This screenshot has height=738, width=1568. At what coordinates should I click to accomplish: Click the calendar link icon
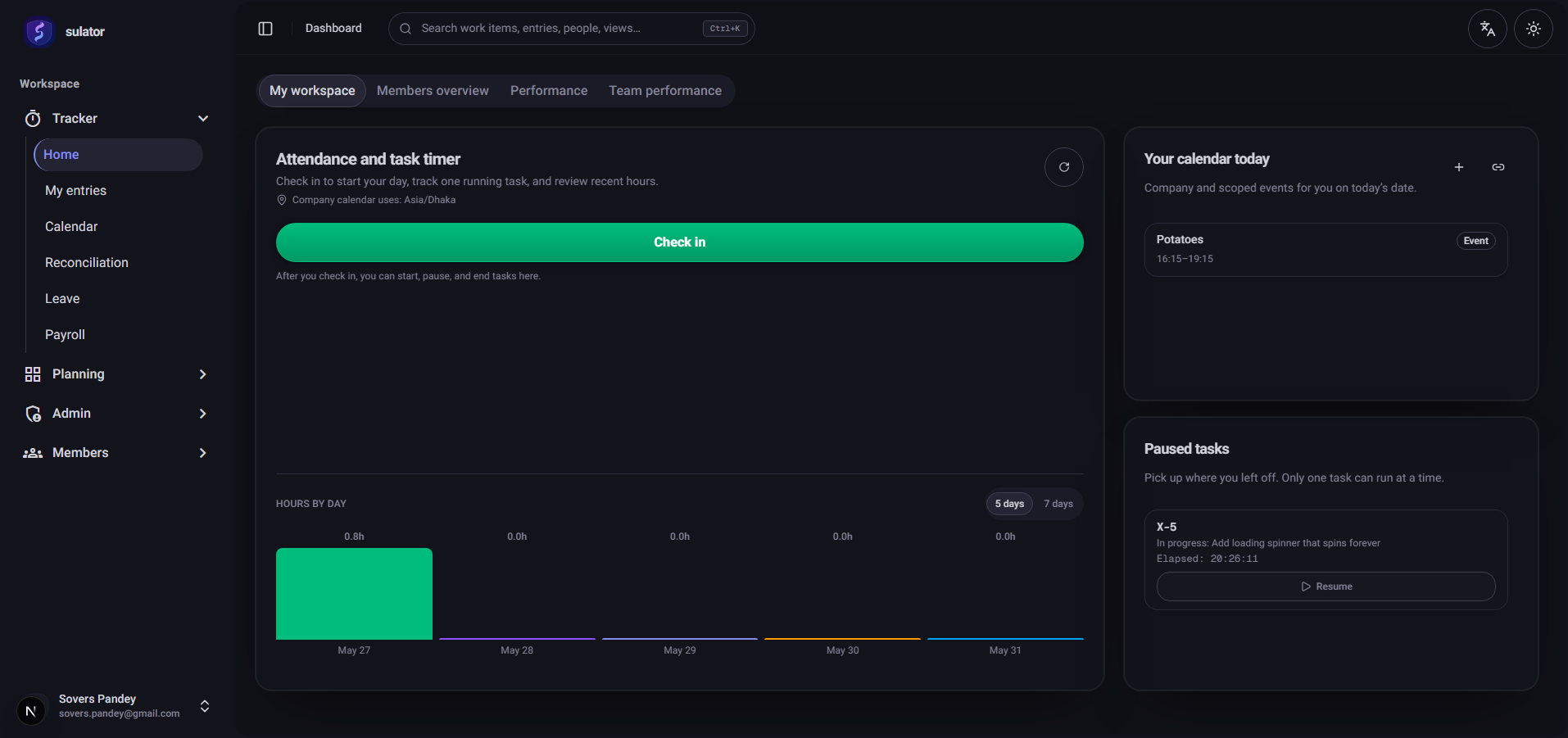click(1498, 167)
